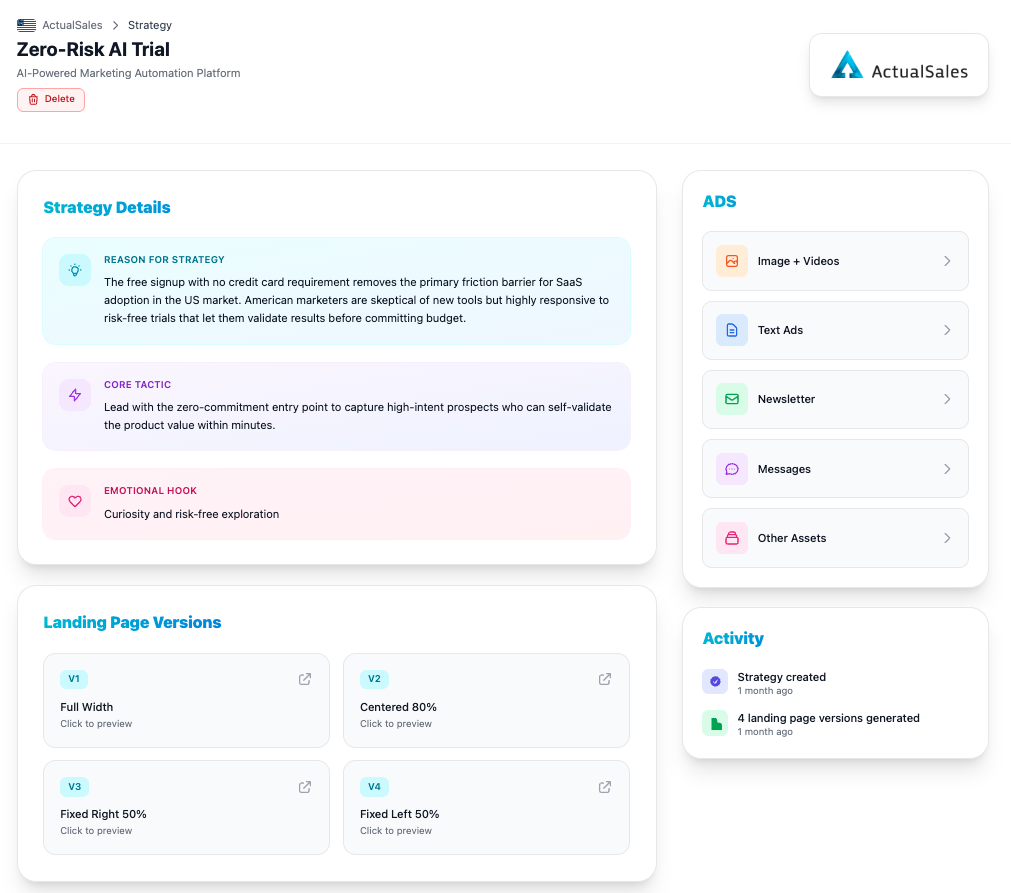Click the Delete button
The height and width of the screenshot is (893, 1011).
click(50, 99)
